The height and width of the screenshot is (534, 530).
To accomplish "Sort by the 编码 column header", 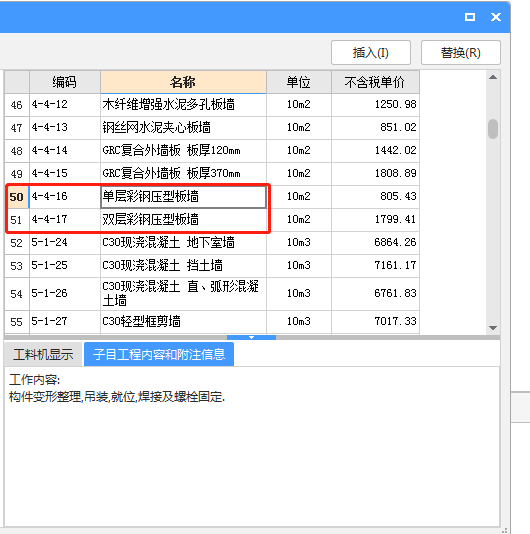I will click(65, 82).
